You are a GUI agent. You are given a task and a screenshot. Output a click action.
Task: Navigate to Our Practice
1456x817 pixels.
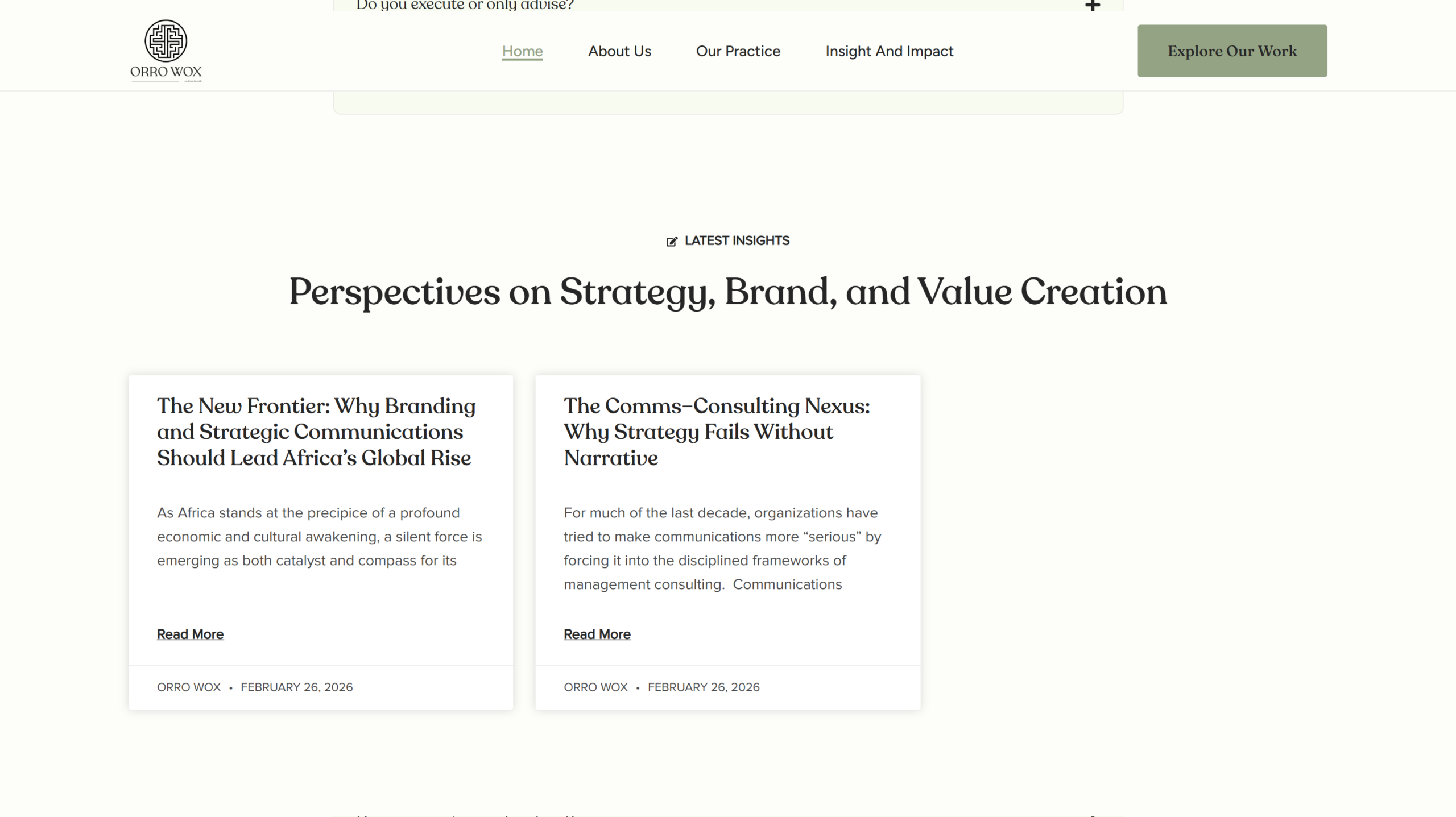tap(738, 51)
